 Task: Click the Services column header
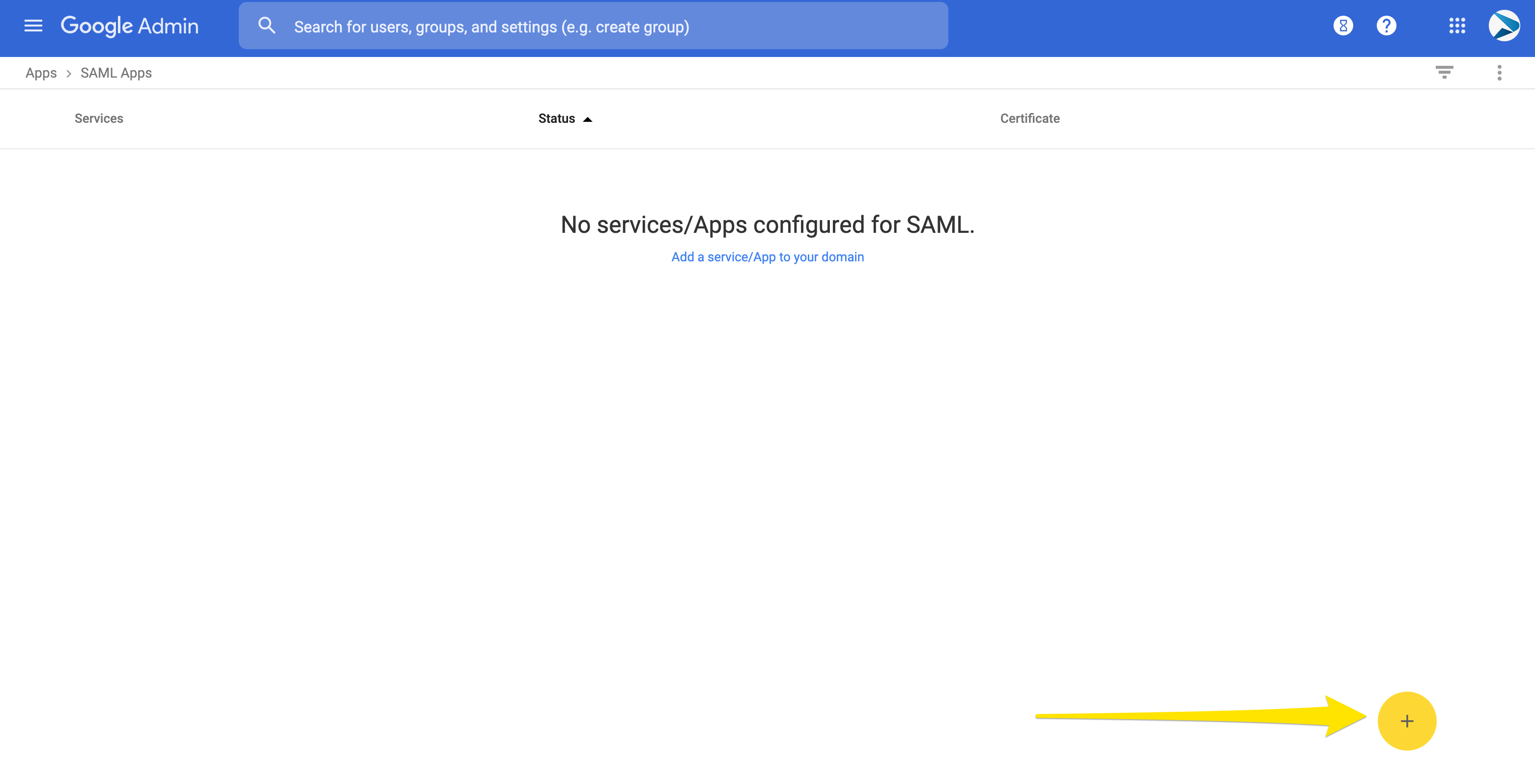tap(99, 118)
